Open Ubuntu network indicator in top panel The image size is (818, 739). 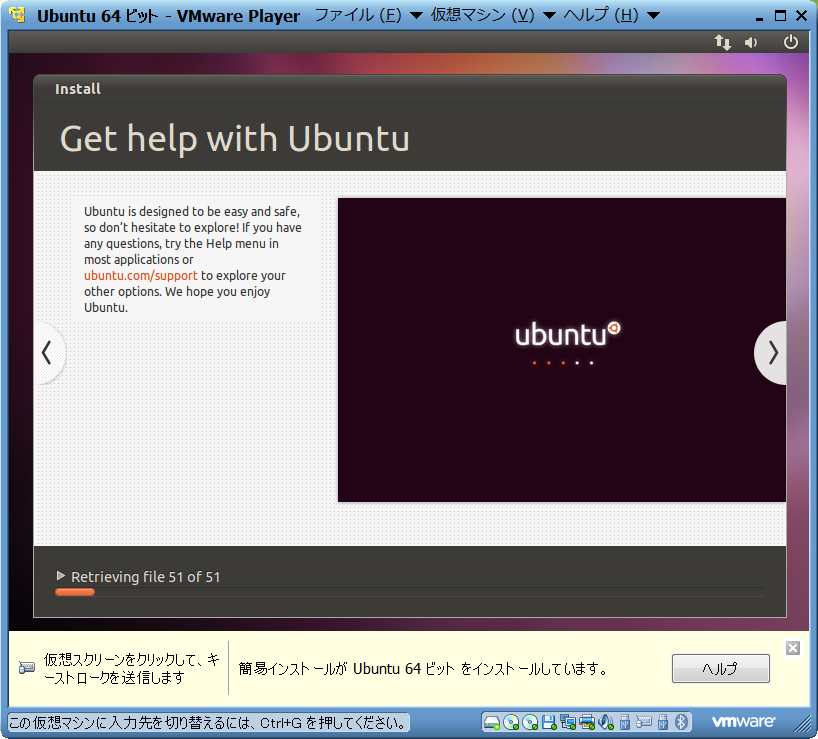click(723, 42)
